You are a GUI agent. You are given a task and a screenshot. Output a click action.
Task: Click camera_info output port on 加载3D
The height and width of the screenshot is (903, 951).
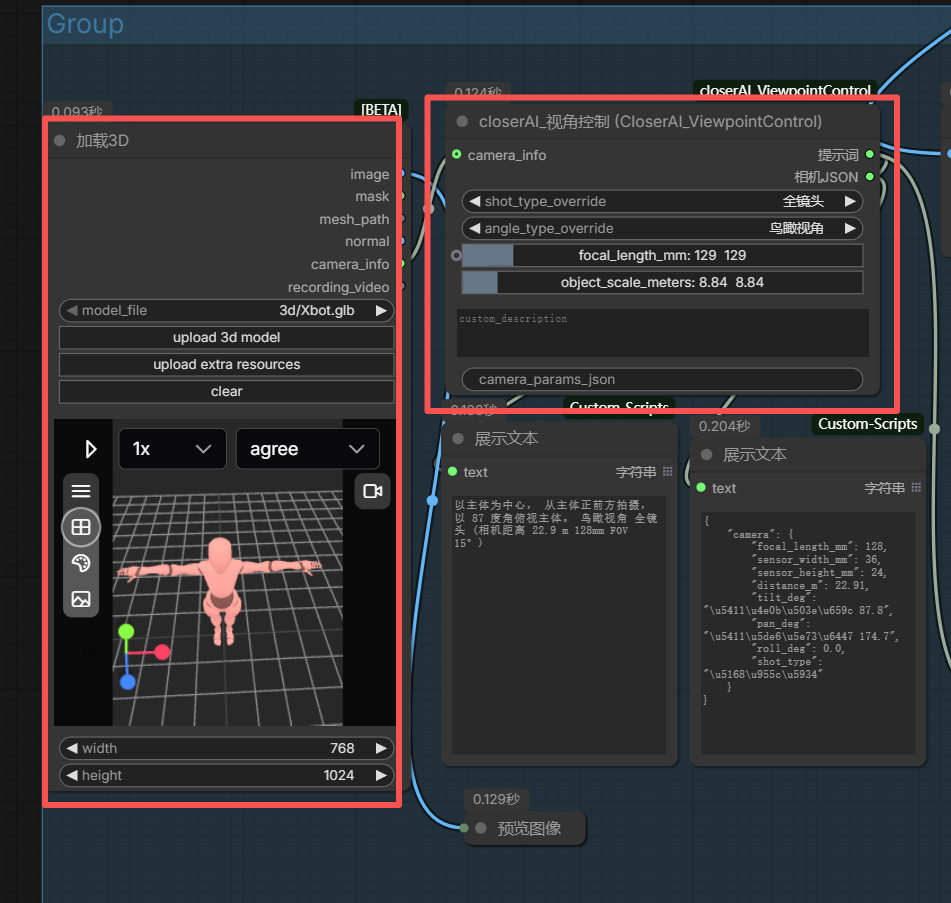pyautogui.click(x=400, y=264)
